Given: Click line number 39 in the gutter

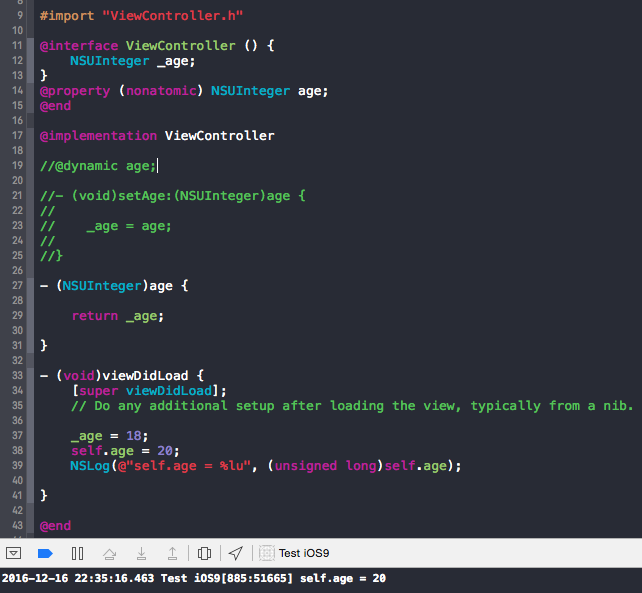Looking at the screenshot, I should [17, 466].
